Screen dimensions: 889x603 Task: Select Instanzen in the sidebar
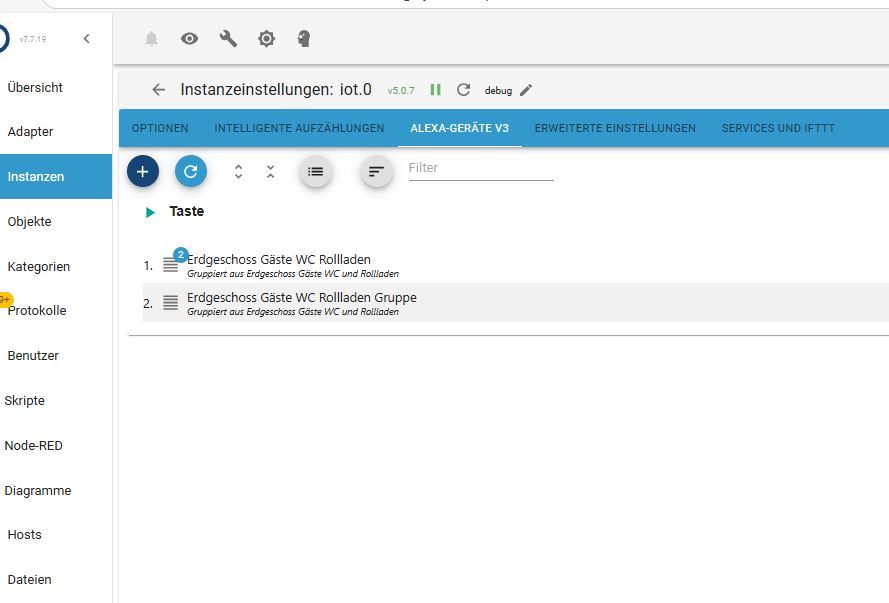tap(56, 176)
